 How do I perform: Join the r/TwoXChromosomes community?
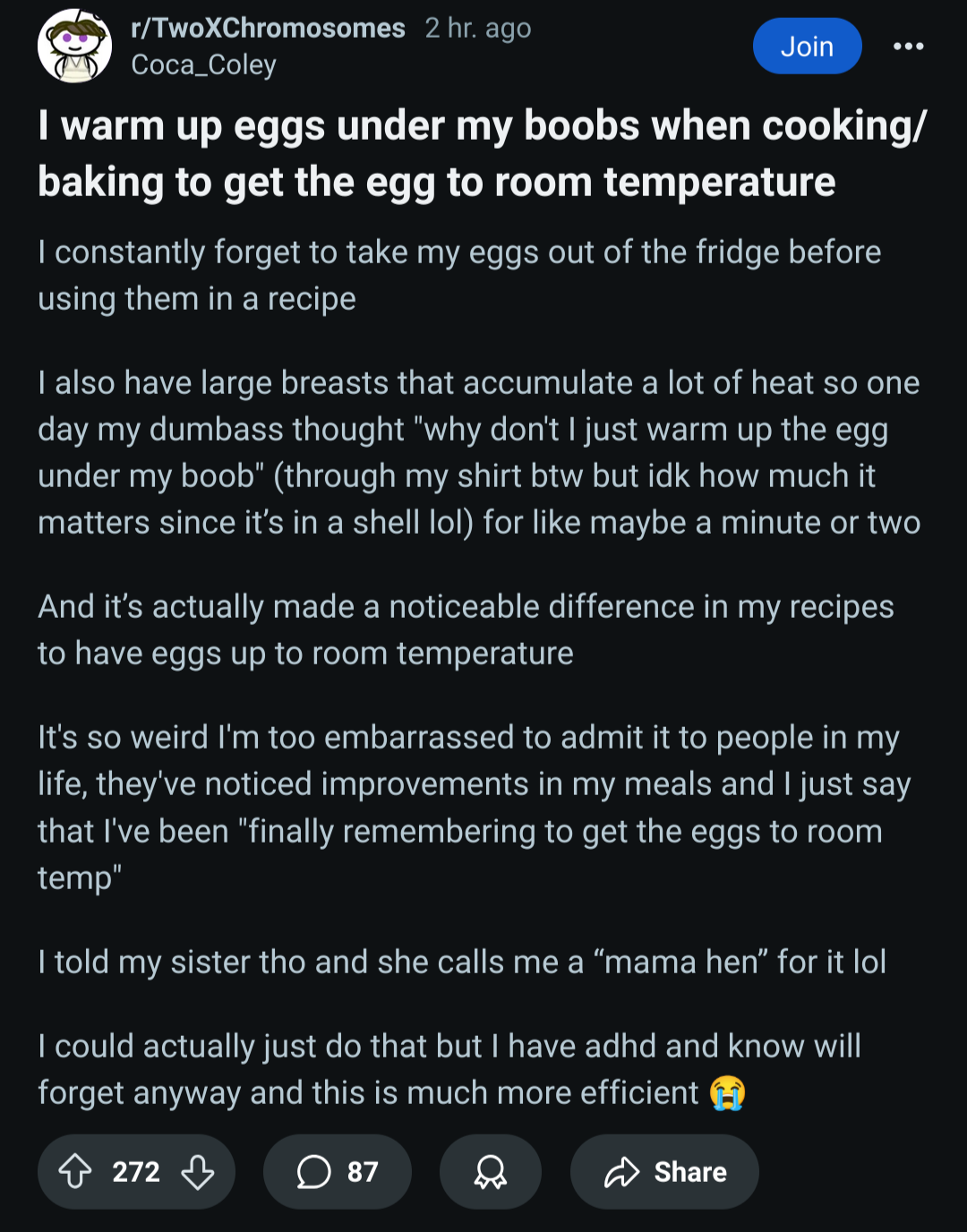click(x=807, y=47)
